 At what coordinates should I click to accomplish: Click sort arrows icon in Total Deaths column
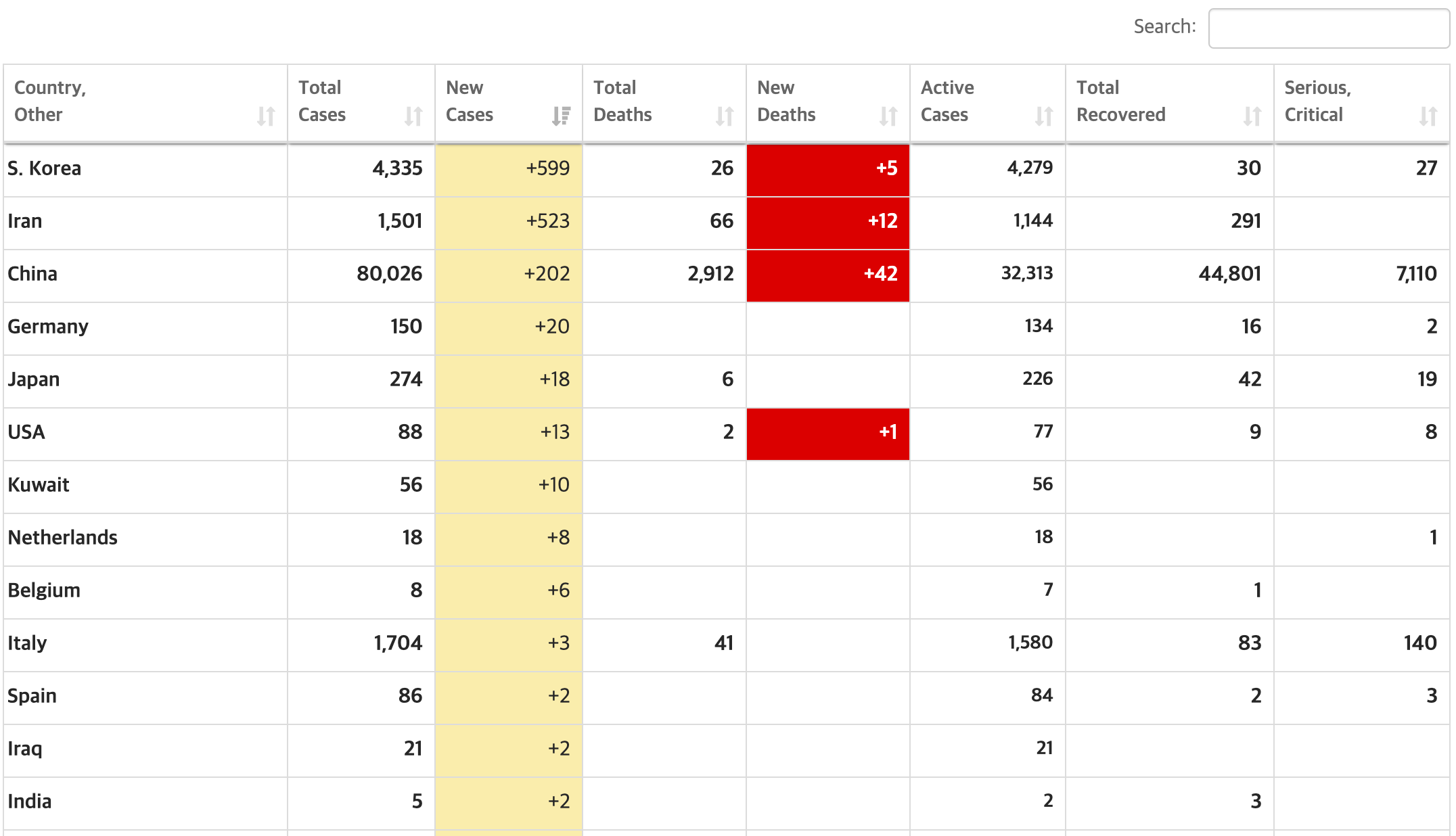tap(725, 116)
